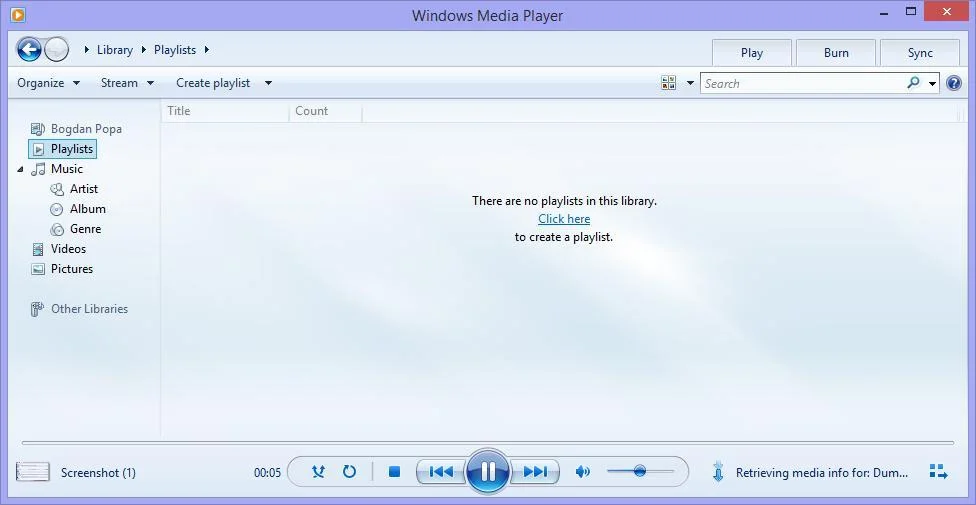This screenshot has height=505, width=976.
Task: Select Bogdan Popa library in the sidebar
Action: point(86,129)
